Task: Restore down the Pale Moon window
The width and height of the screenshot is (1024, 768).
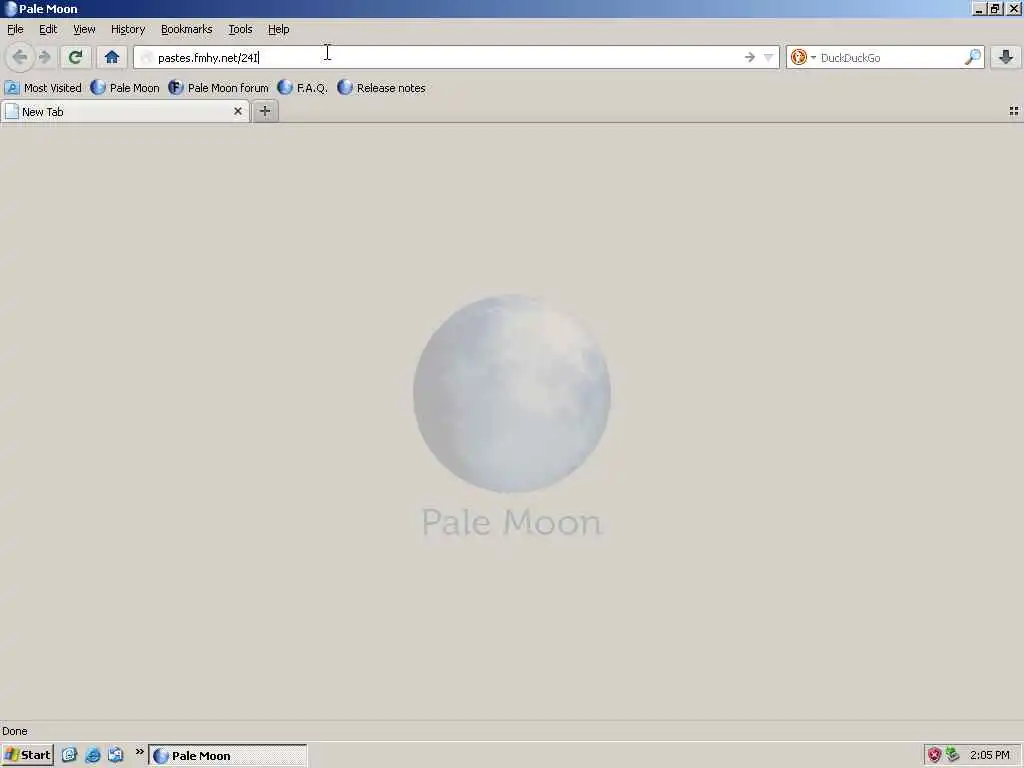Action: coord(995,9)
